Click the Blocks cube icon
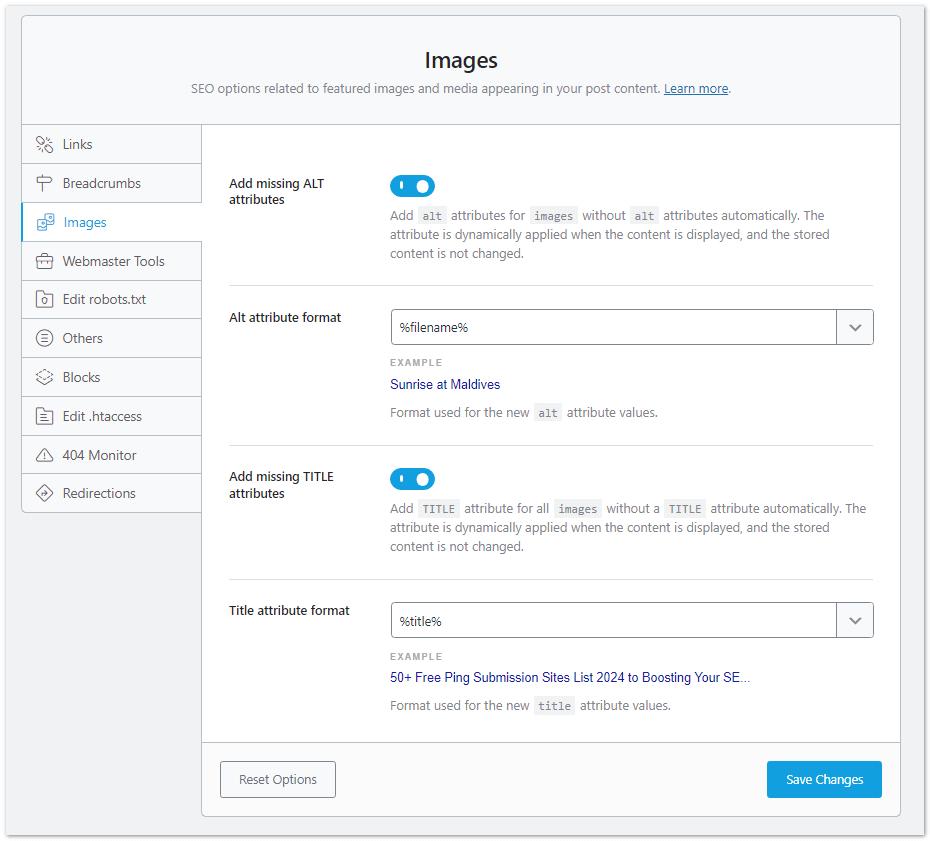930x841 pixels. click(45, 377)
